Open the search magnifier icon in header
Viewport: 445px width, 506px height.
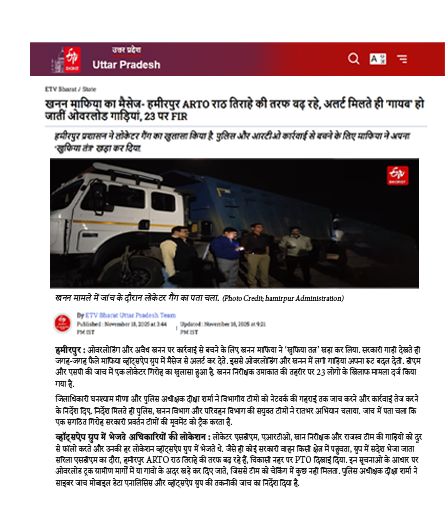point(353,59)
